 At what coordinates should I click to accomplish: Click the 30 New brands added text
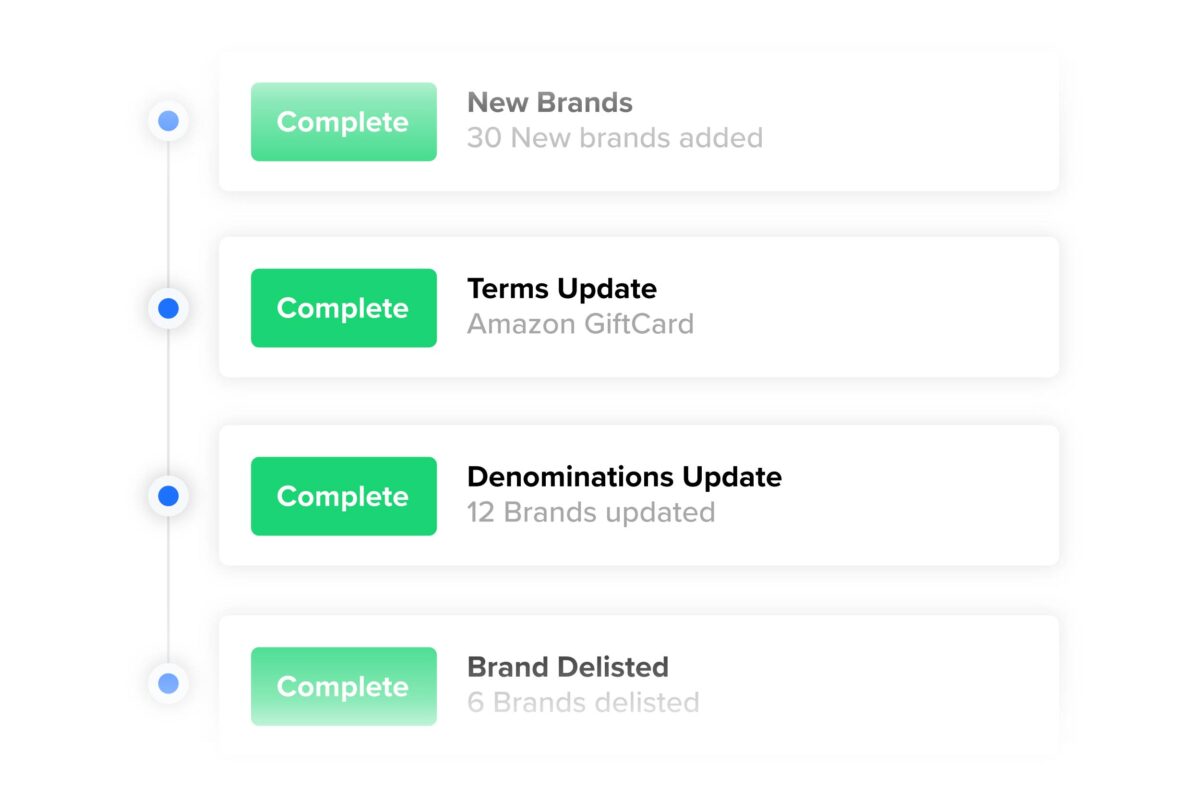click(x=615, y=137)
